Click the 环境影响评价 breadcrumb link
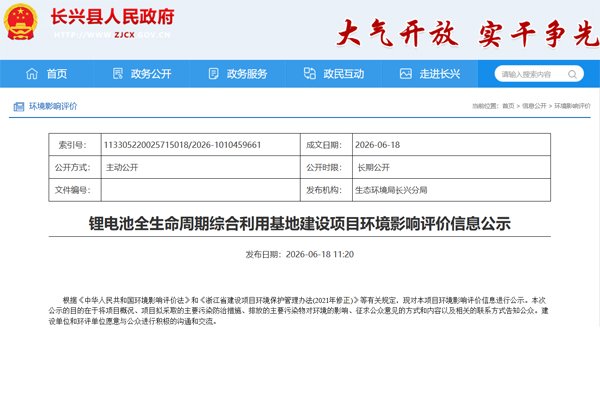Viewport: 600px width, 400px height. [x=572, y=106]
